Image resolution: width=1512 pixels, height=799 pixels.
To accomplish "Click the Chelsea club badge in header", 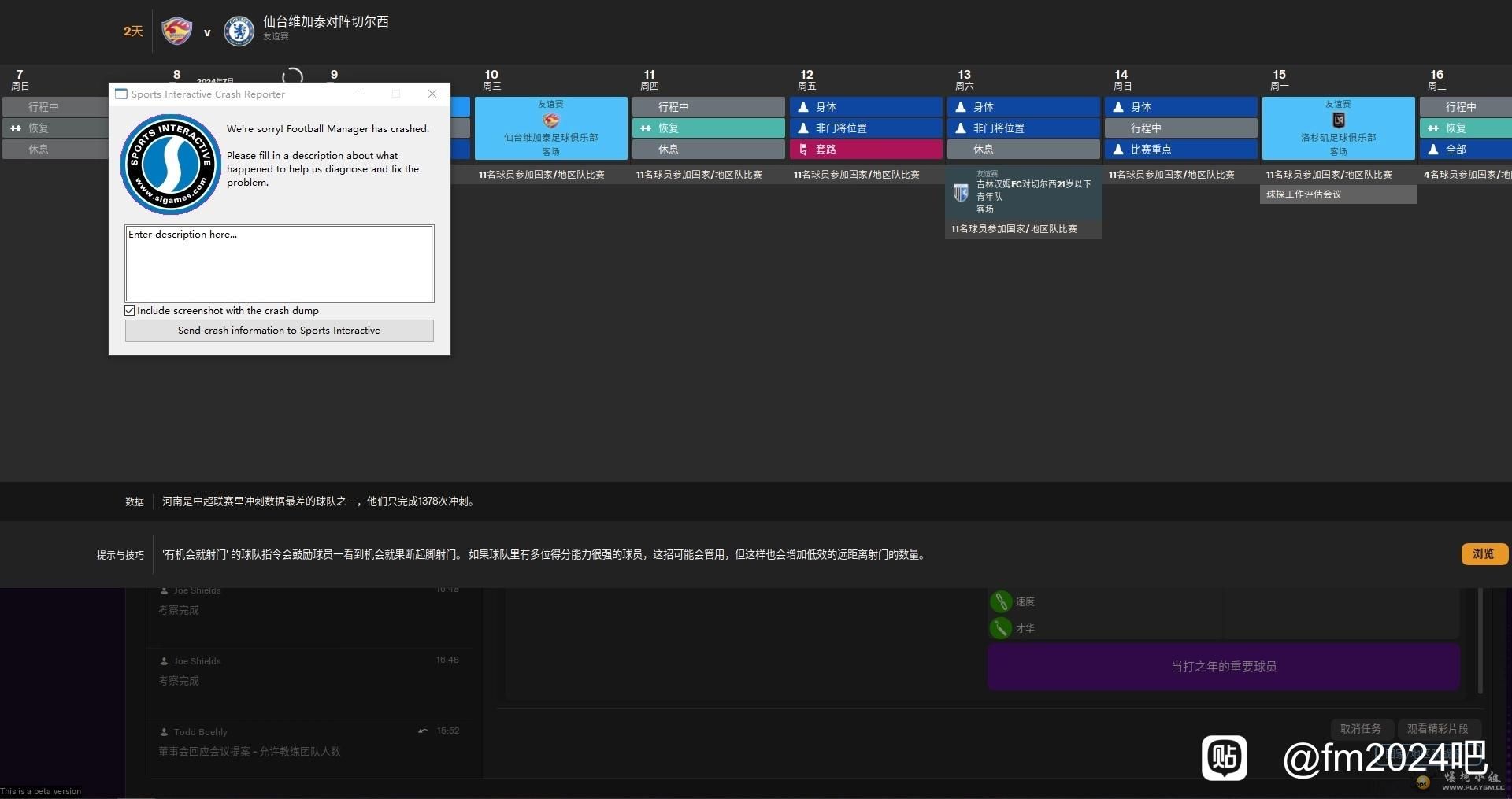I will click(x=238, y=31).
